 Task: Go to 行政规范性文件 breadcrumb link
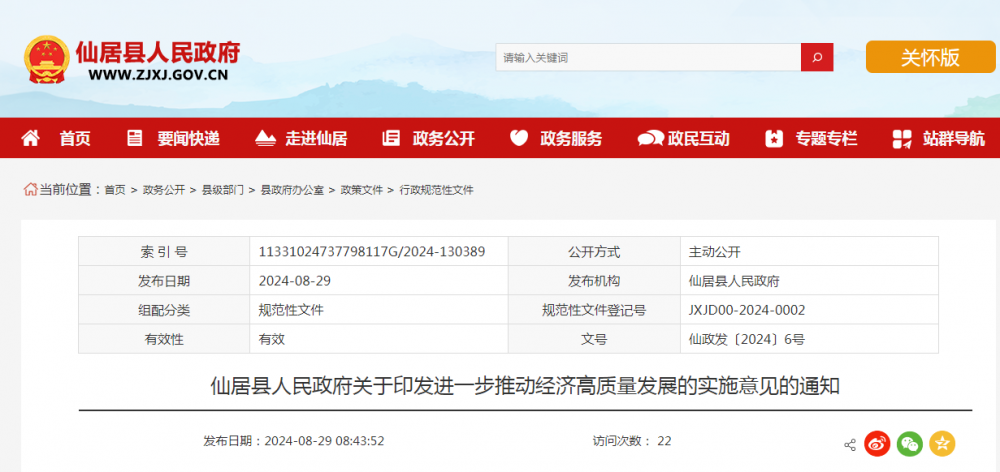pyautogui.click(x=436, y=190)
